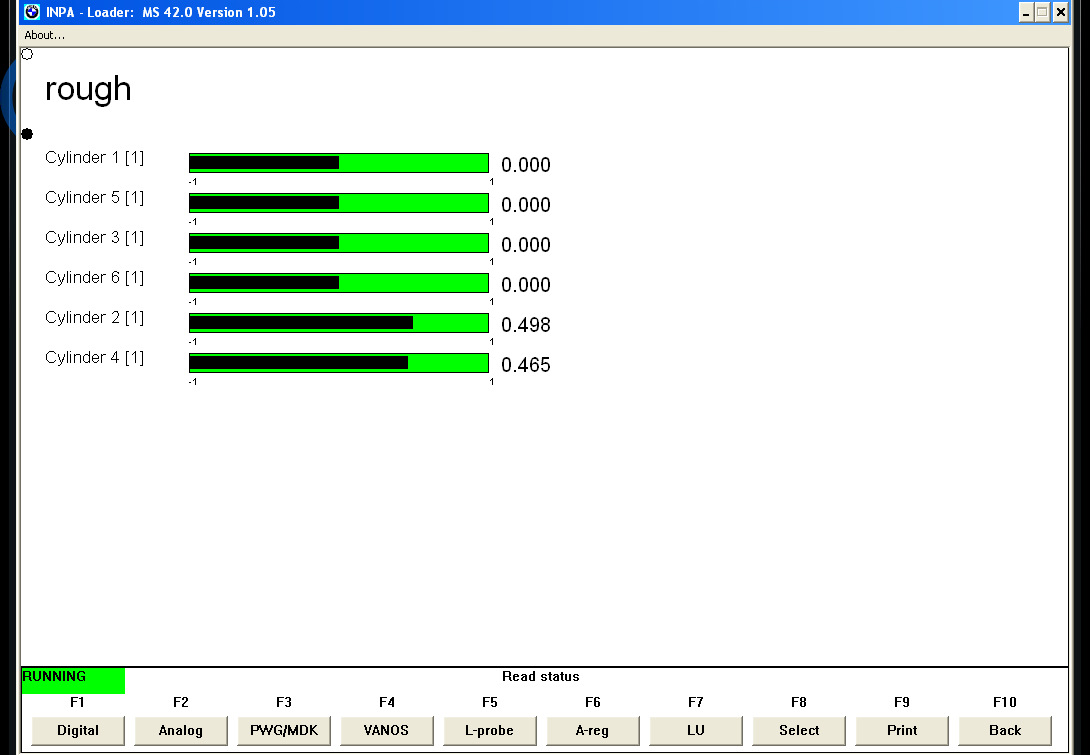Click the 'Cylinder 3 [1]' label
The width and height of the screenshot is (1090, 755).
click(95, 238)
